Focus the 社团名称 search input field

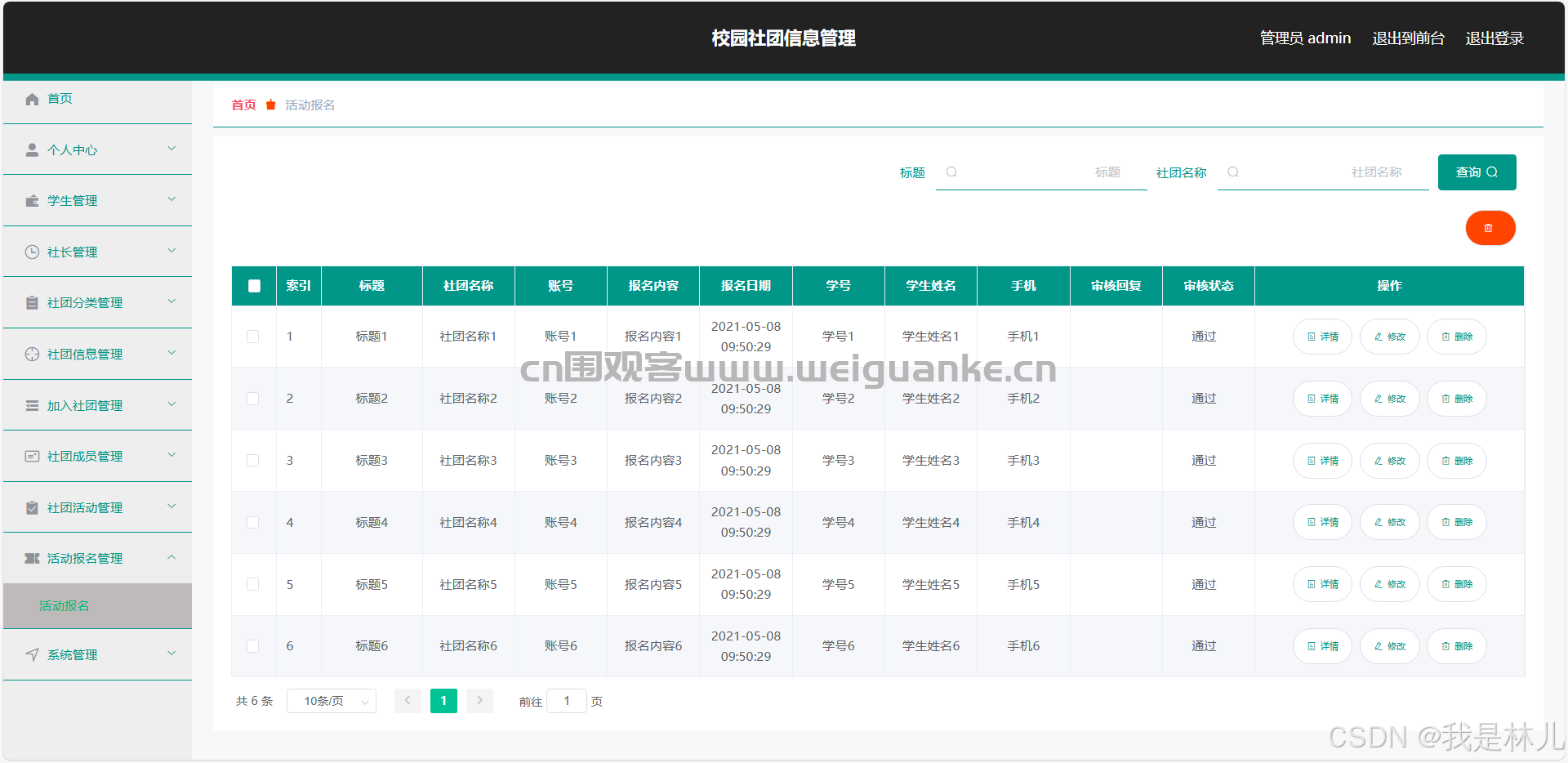coord(1323,172)
